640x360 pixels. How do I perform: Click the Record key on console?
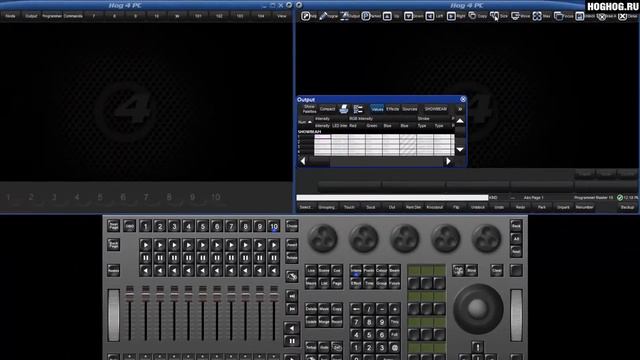337,322
